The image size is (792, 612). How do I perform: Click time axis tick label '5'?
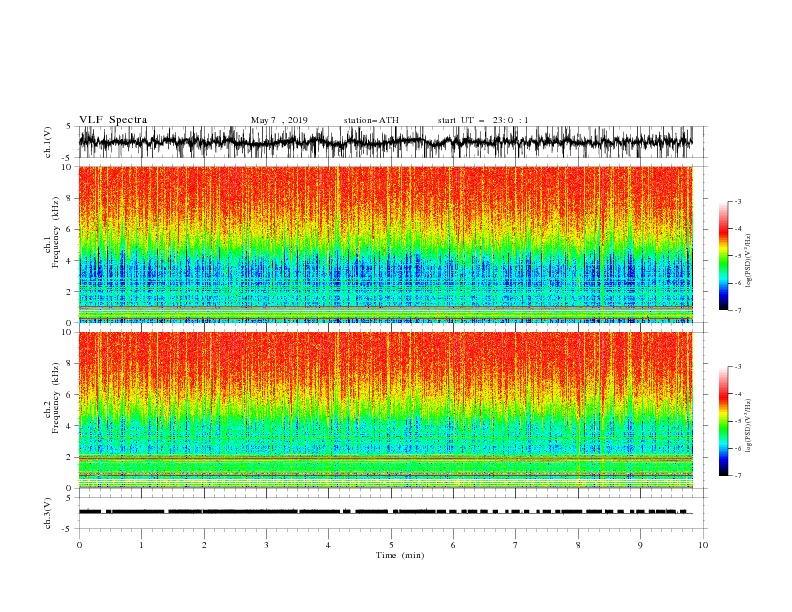click(x=391, y=545)
